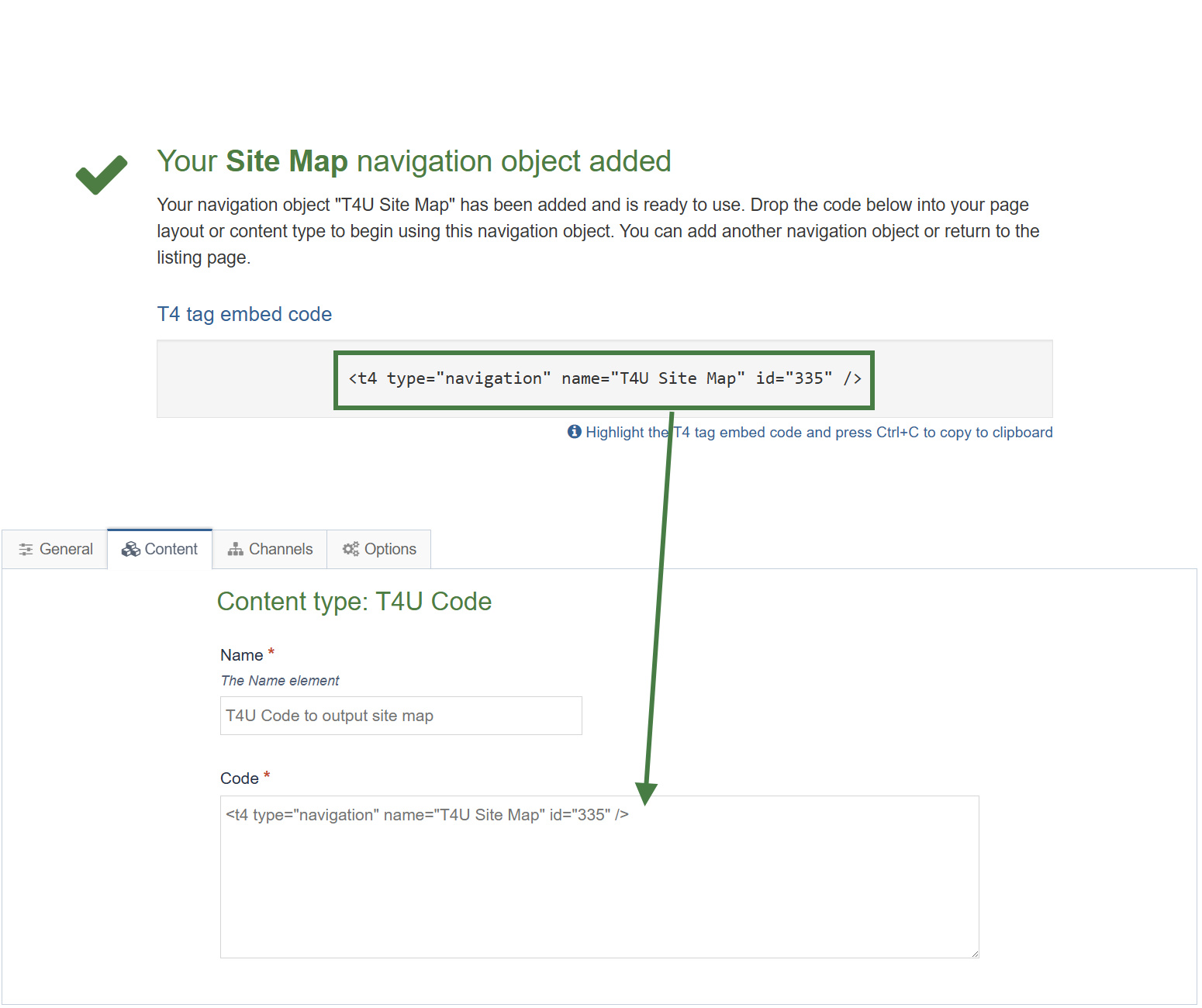Image resolution: width=1202 pixels, height=1008 pixels.
Task: Click the T4 tag embed code heading link
Action: click(244, 314)
